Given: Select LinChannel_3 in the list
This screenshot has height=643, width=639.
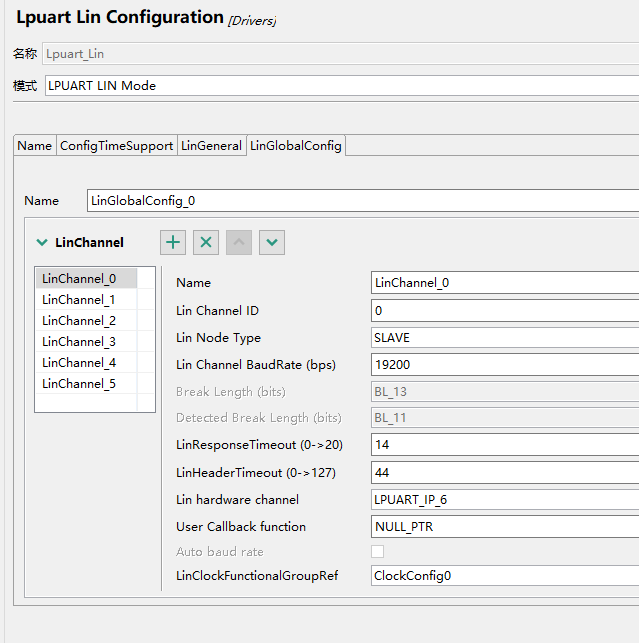Looking at the screenshot, I should [x=79, y=342].
